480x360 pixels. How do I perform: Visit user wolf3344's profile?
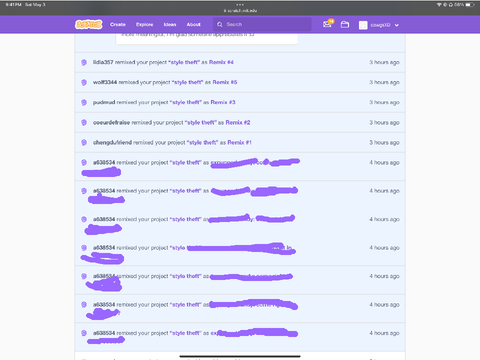[x=105, y=82]
